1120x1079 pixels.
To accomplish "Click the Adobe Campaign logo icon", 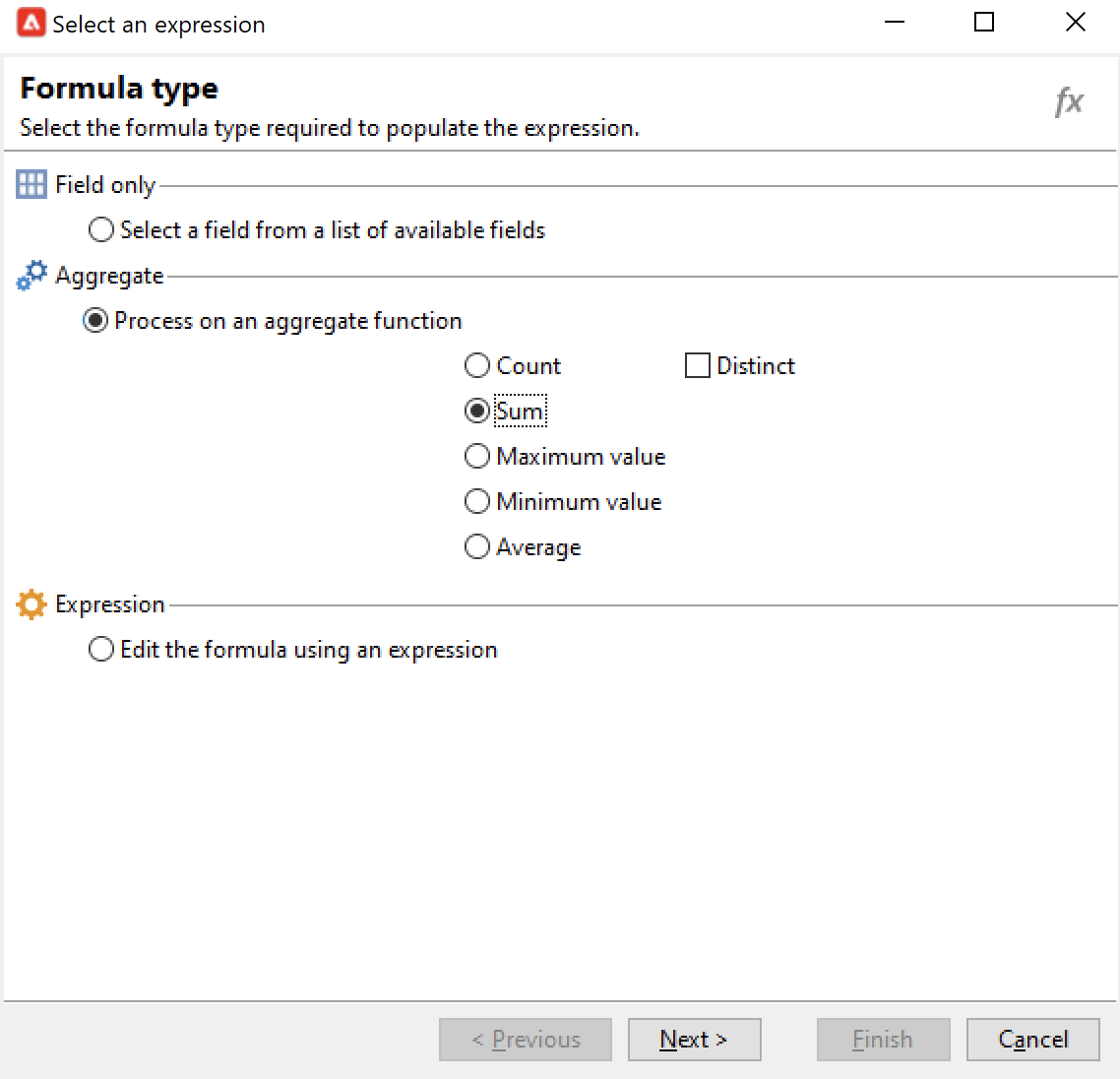I will tap(31, 23).
